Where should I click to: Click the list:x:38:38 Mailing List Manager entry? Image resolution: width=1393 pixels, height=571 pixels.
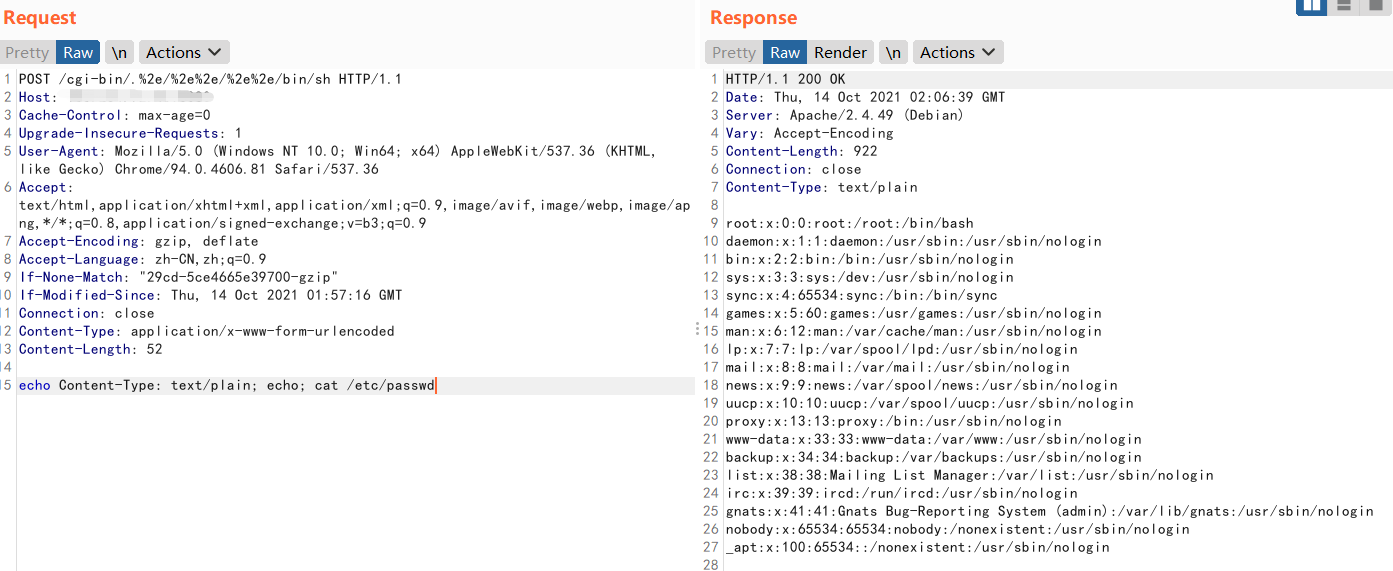970,475
